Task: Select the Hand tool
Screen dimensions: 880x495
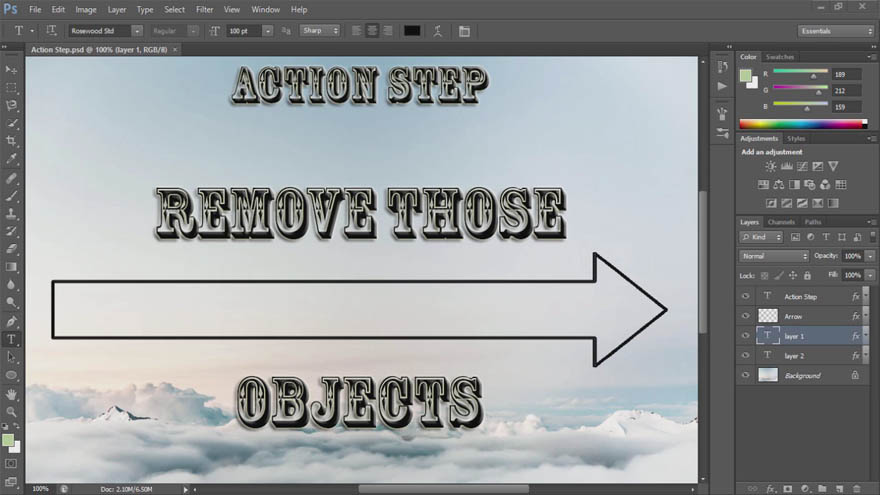Action: (11, 395)
